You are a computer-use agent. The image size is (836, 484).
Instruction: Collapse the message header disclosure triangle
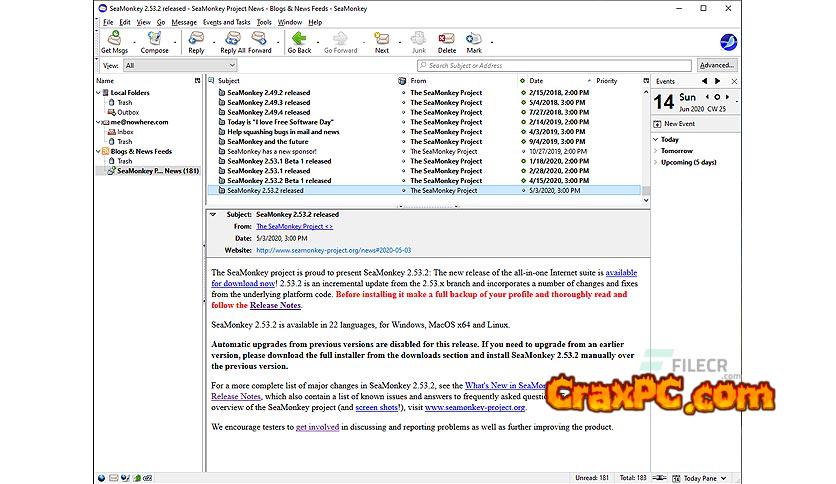point(213,214)
